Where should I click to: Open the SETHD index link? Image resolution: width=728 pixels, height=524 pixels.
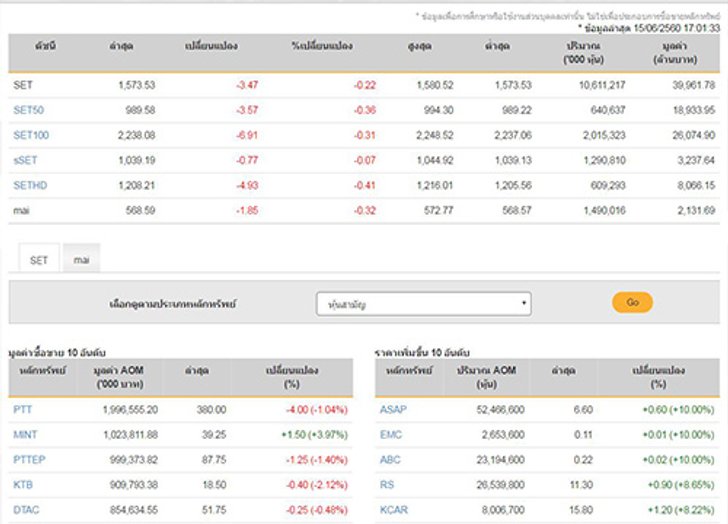coord(30,185)
